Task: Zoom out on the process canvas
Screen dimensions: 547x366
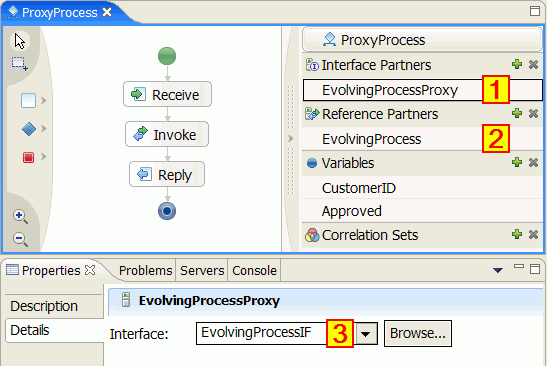Action: coord(20,239)
